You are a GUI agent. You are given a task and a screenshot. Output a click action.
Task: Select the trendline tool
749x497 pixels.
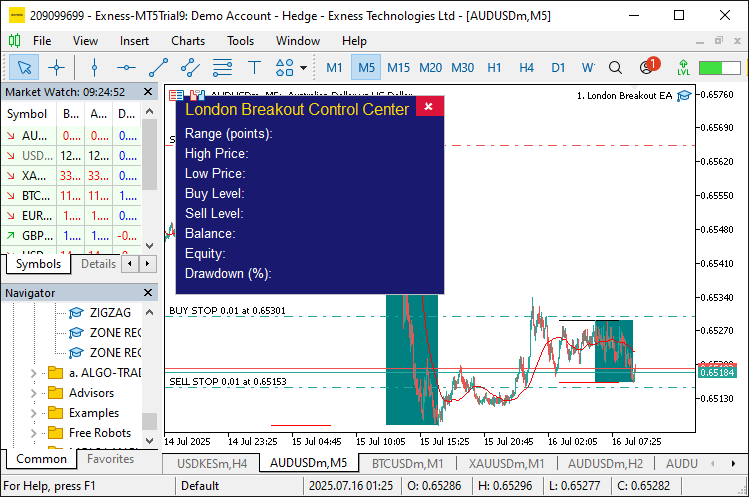[159, 67]
